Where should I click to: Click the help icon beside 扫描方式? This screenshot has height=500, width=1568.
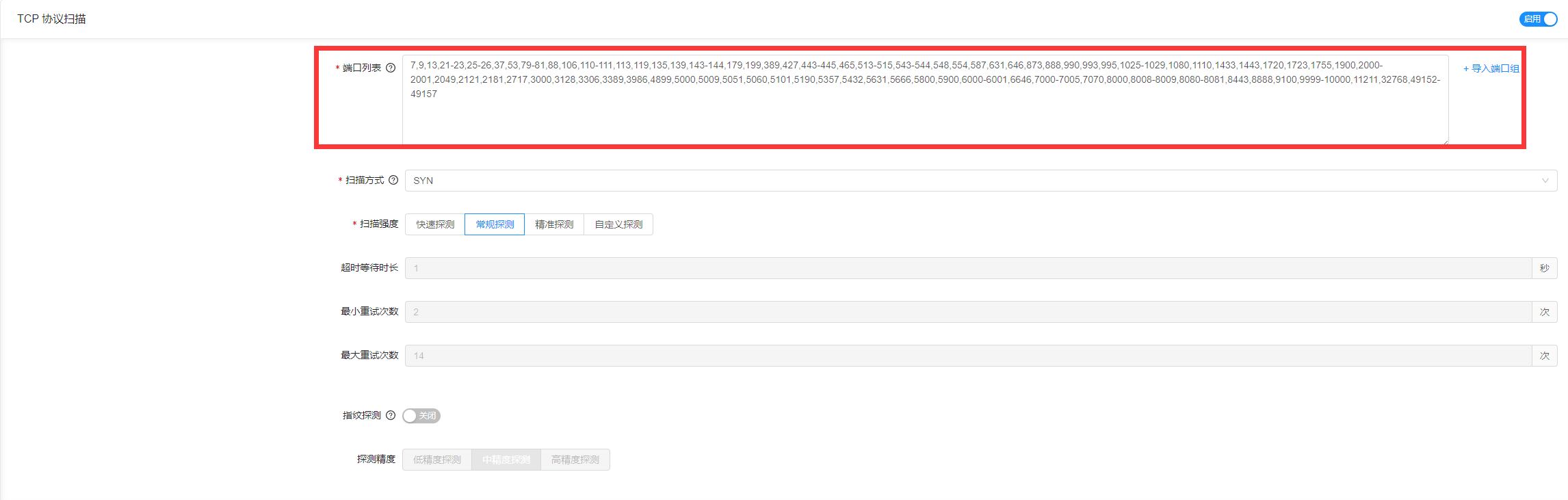click(393, 180)
